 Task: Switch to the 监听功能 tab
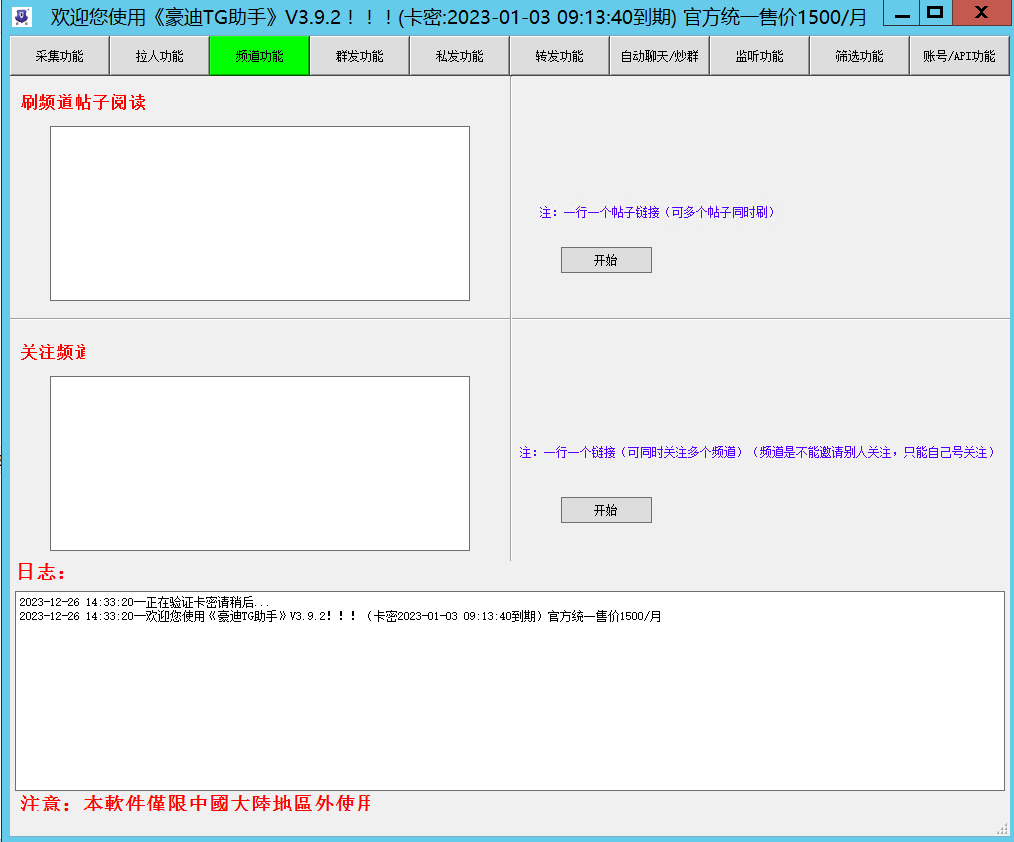click(x=759, y=56)
